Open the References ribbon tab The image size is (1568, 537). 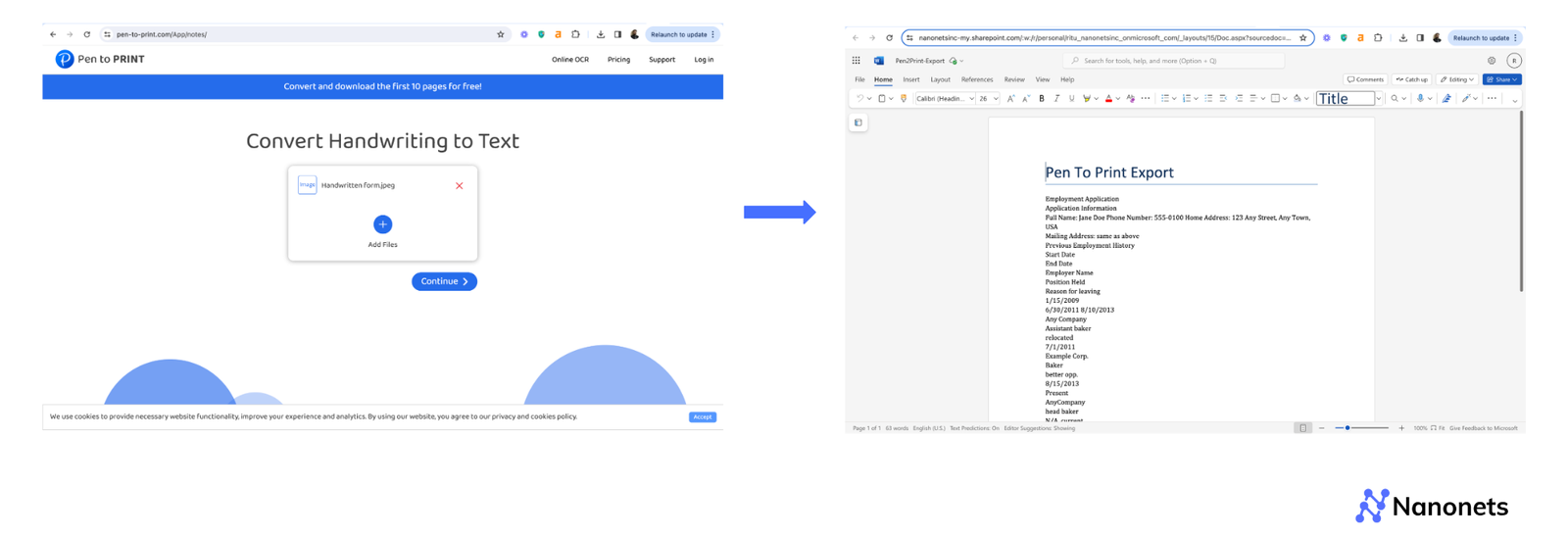click(976, 79)
